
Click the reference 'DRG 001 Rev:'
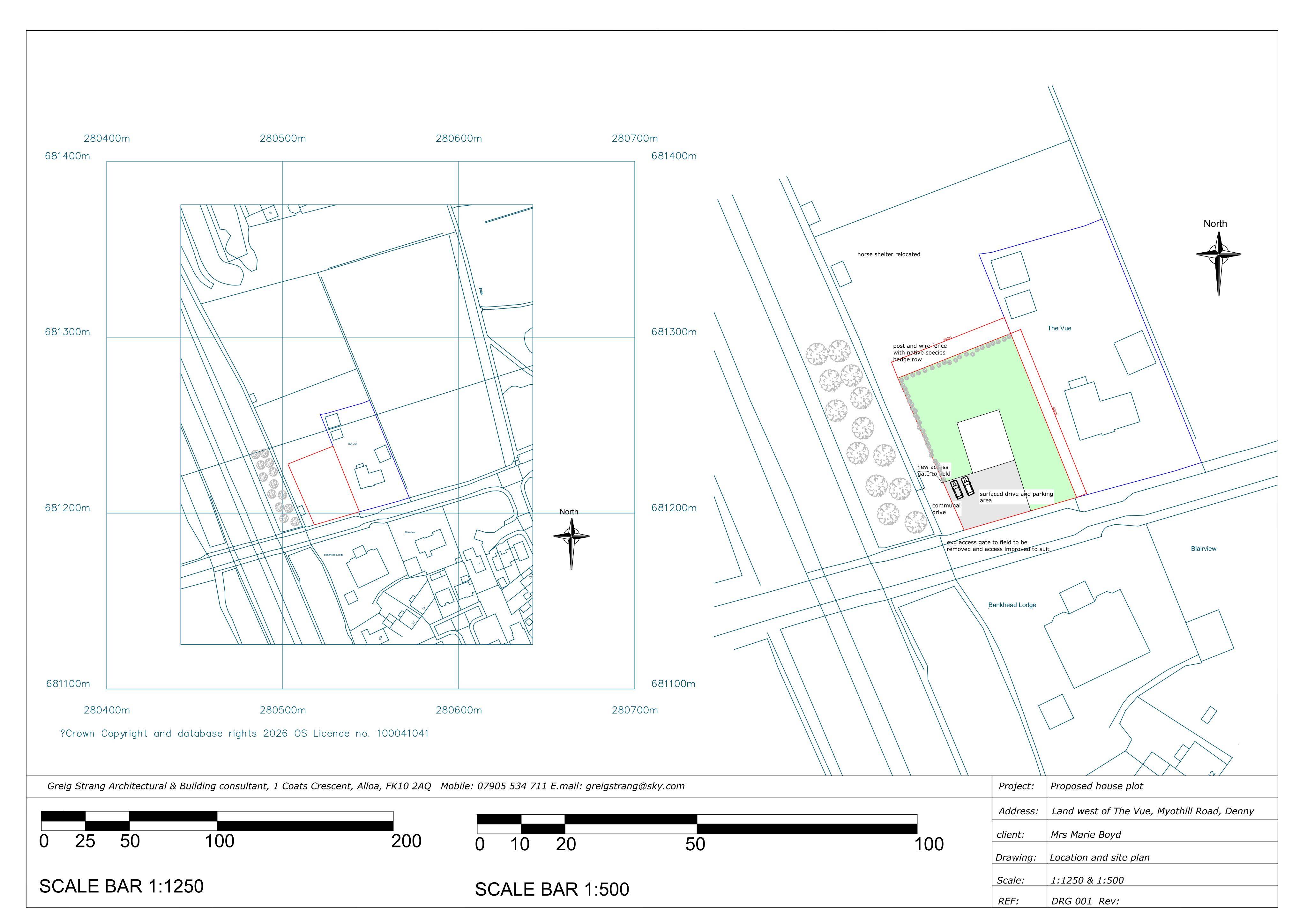click(x=1085, y=901)
